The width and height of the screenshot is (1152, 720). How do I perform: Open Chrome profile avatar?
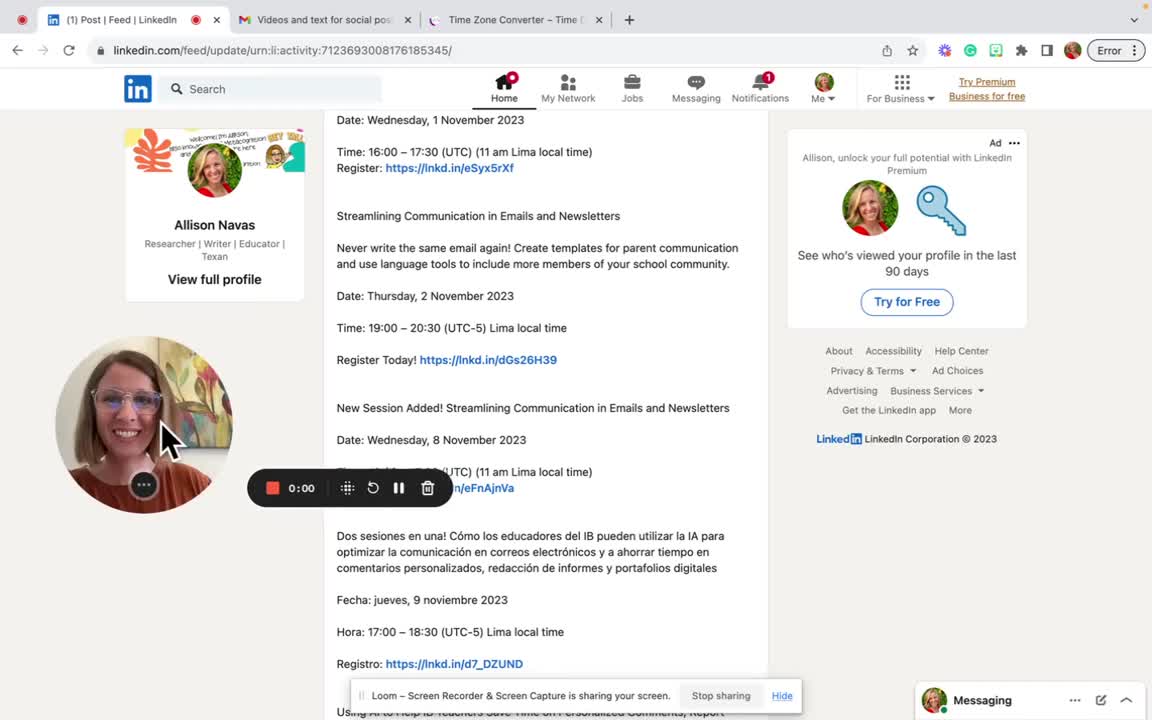1073,51
